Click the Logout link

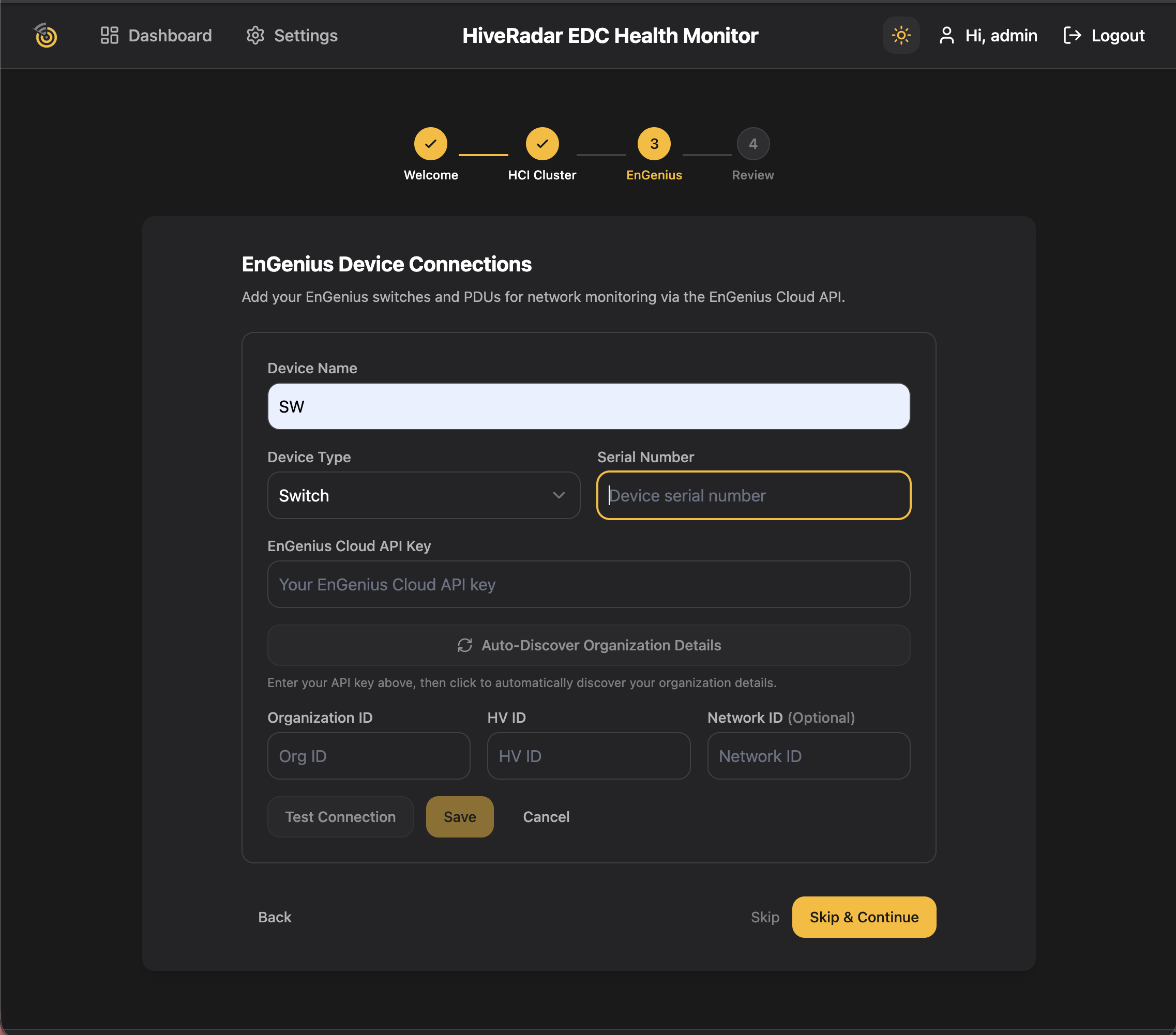pos(1104,36)
